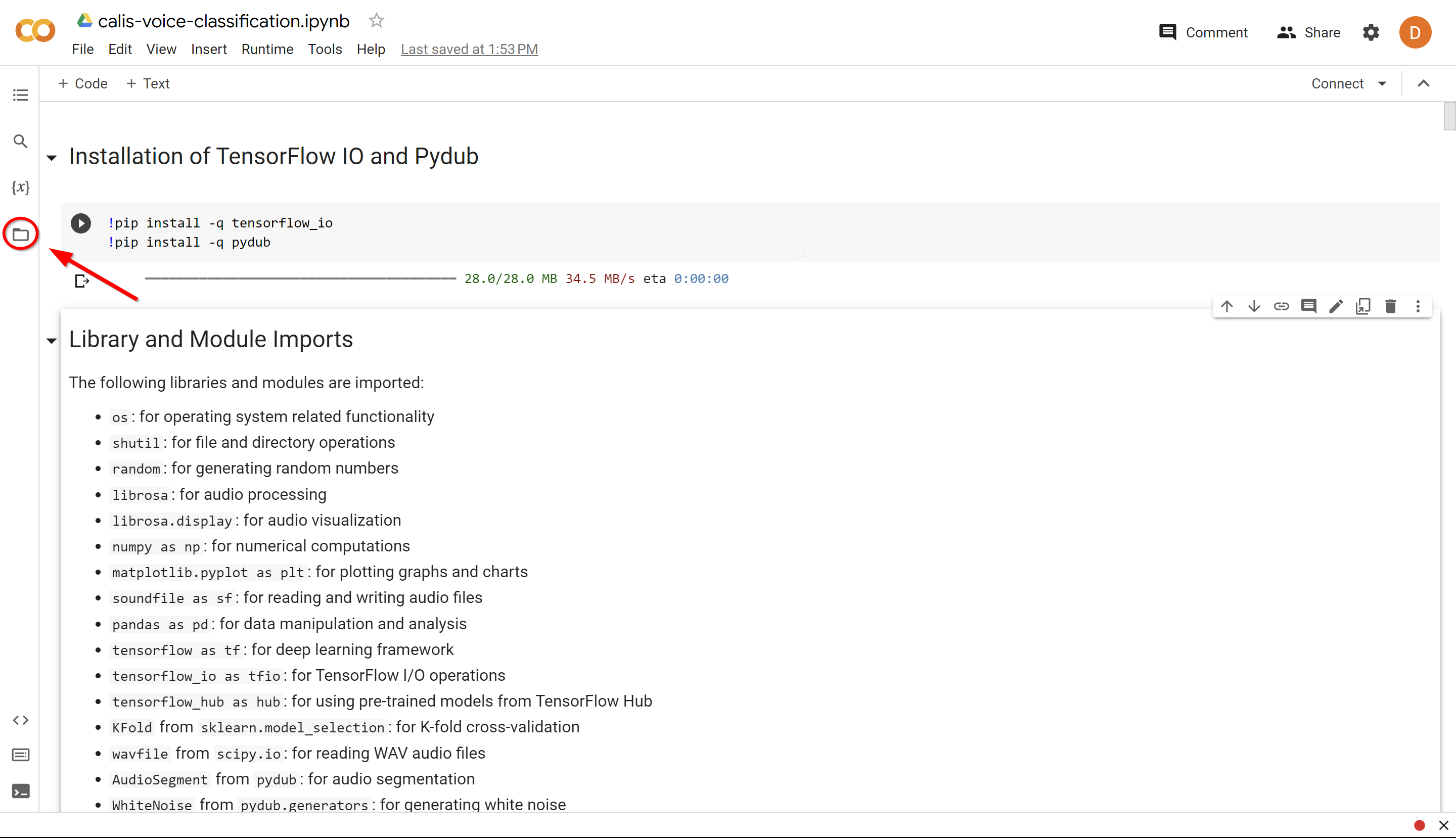1456x838 pixels.
Task: Open the Tools menu
Action: tap(325, 50)
